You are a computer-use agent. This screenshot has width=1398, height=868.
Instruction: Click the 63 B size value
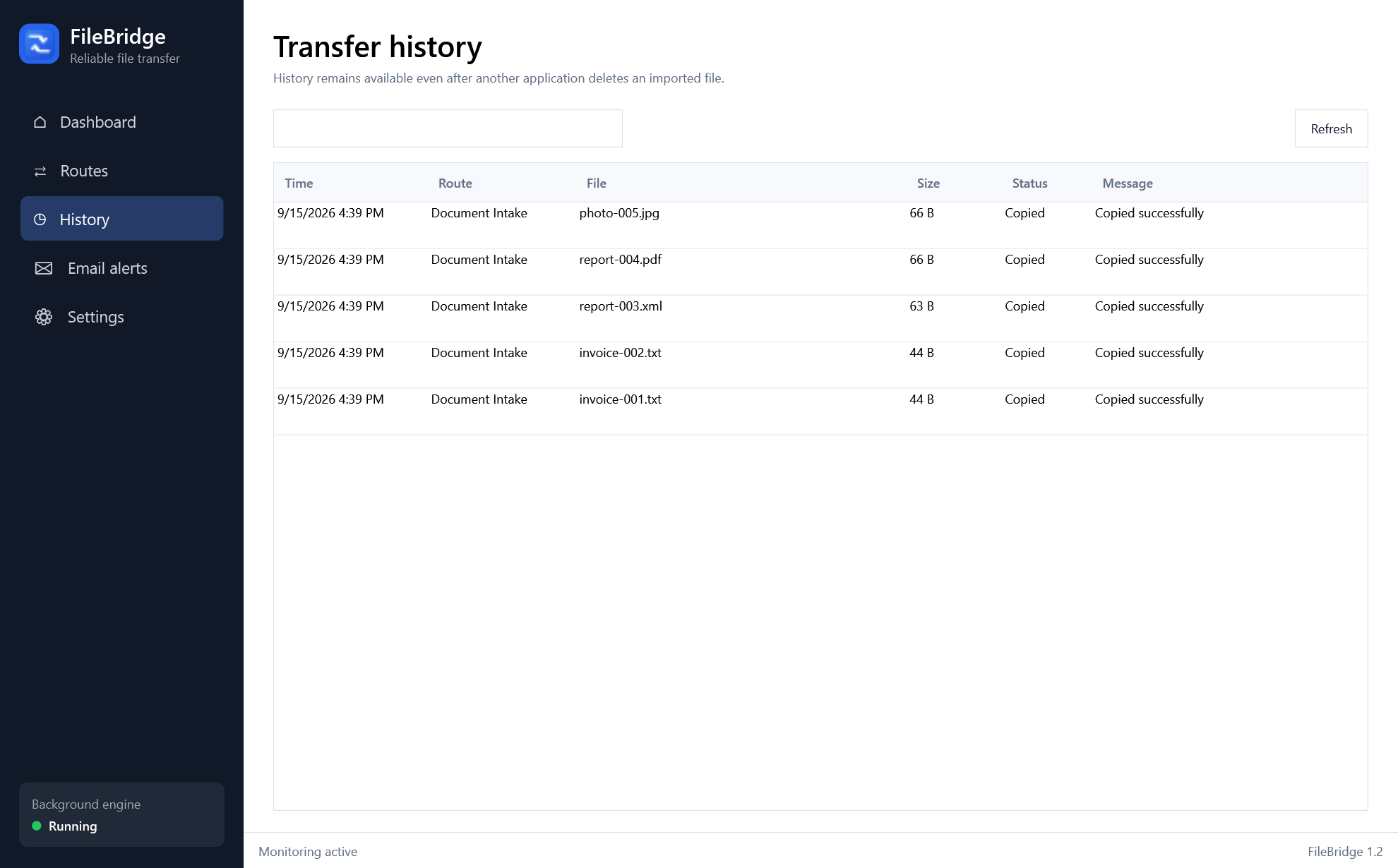coord(921,306)
